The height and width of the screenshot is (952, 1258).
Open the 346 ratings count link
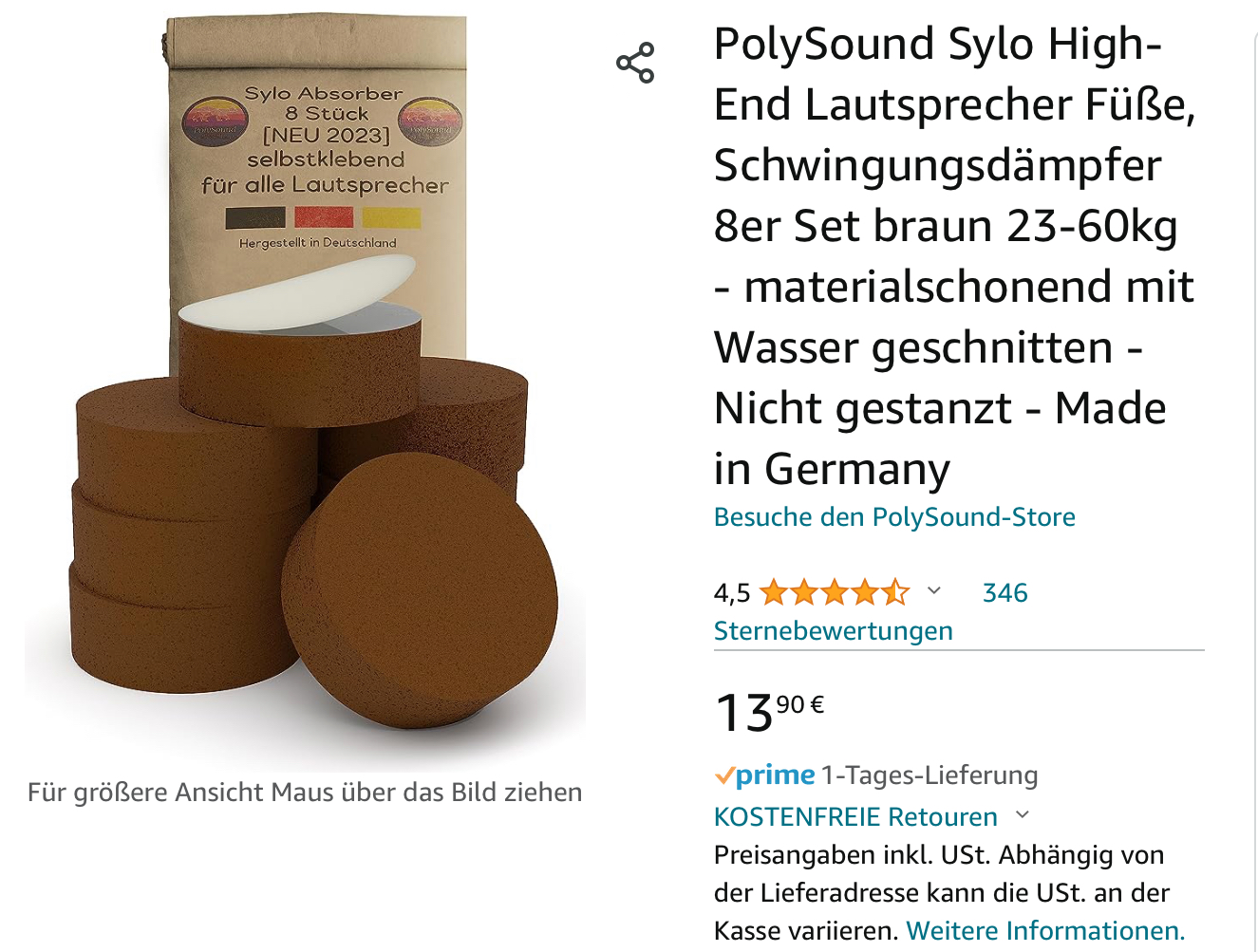(1005, 593)
